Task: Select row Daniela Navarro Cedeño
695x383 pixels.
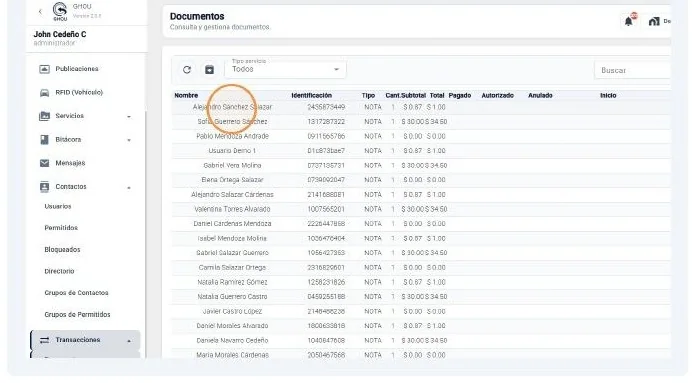Action: pyautogui.click(x=421, y=340)
